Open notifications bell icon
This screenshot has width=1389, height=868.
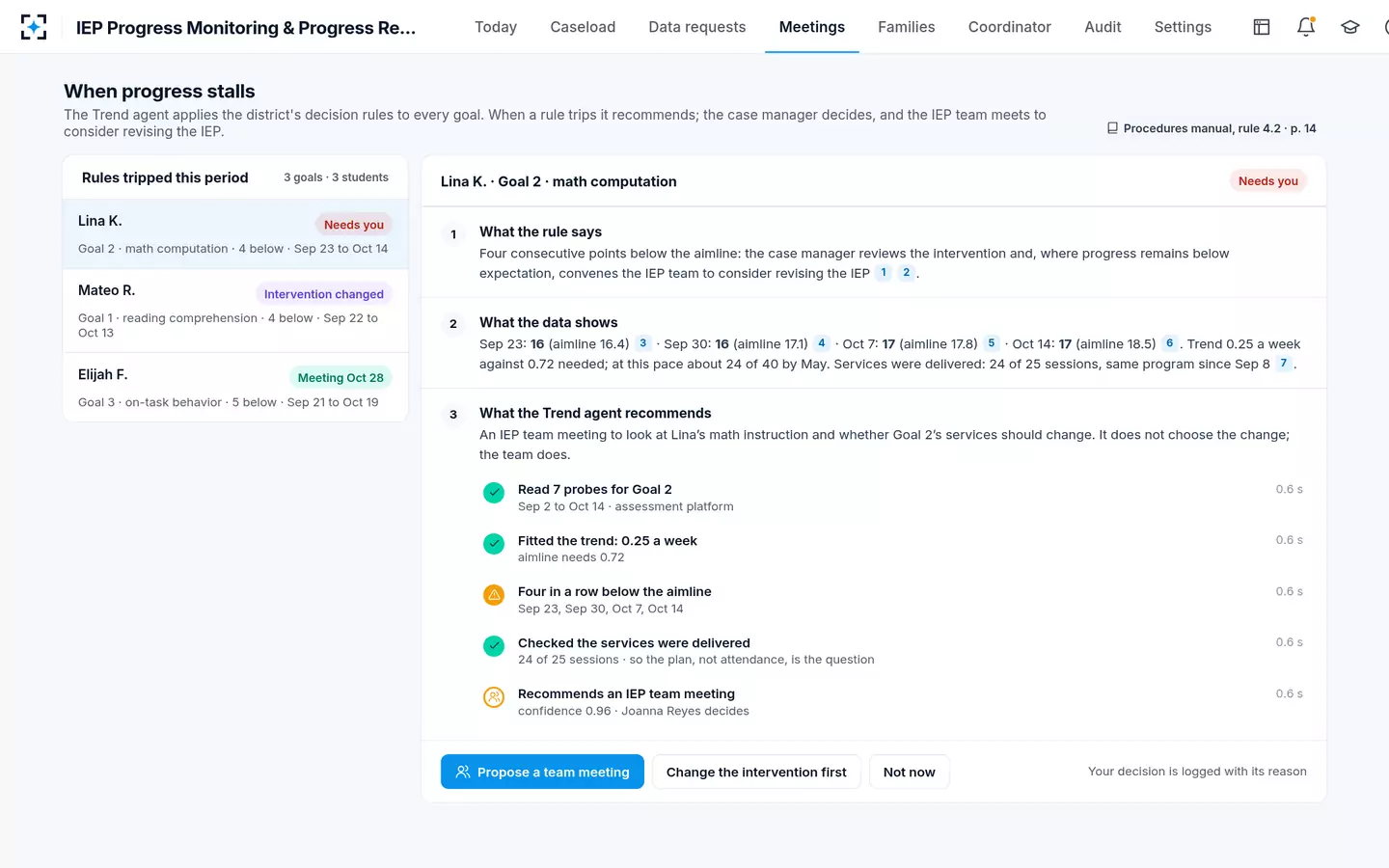pos(1306,27)
